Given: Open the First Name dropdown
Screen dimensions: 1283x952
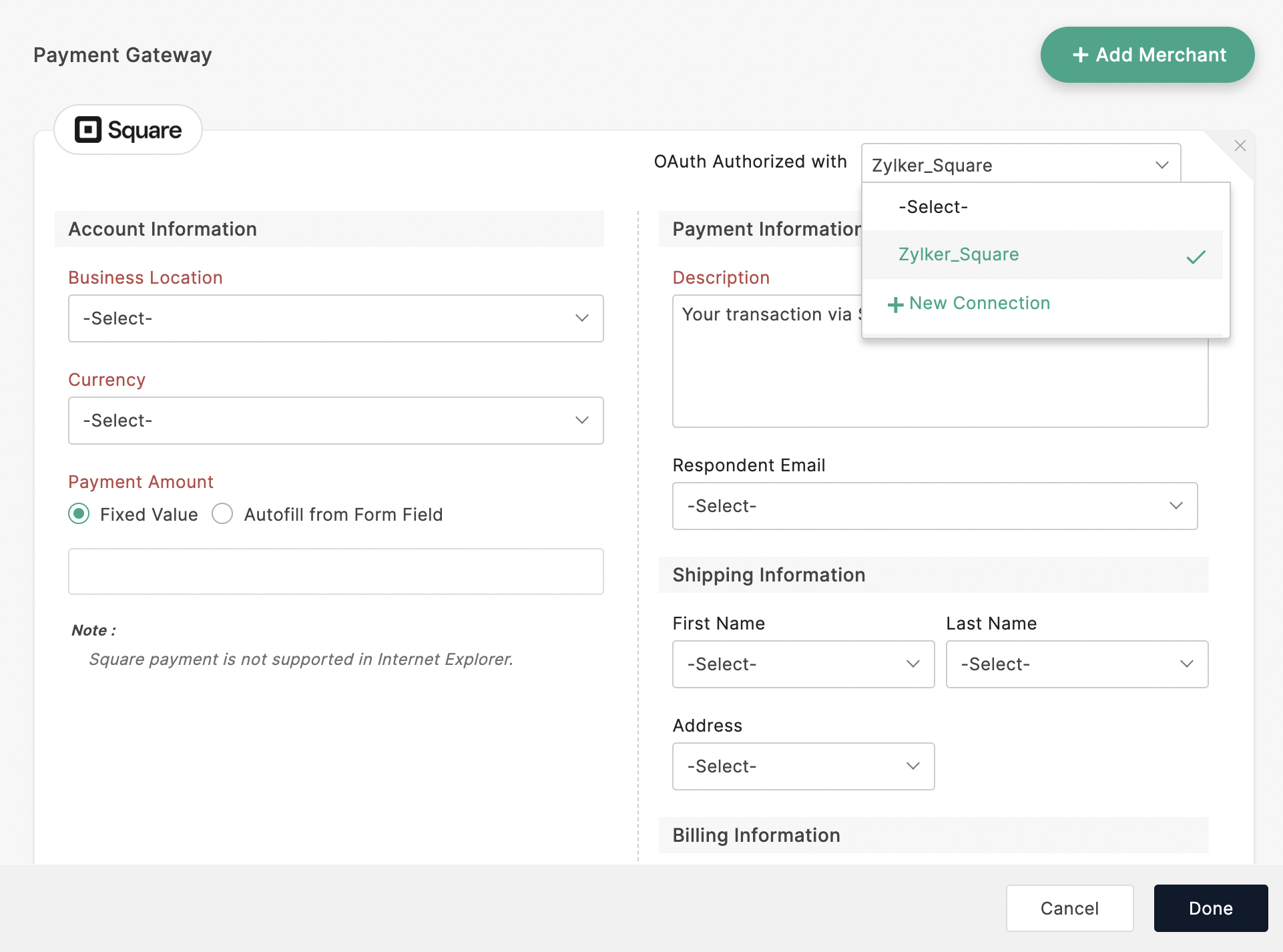Looking at the screenshot, I should coord(803,664).
